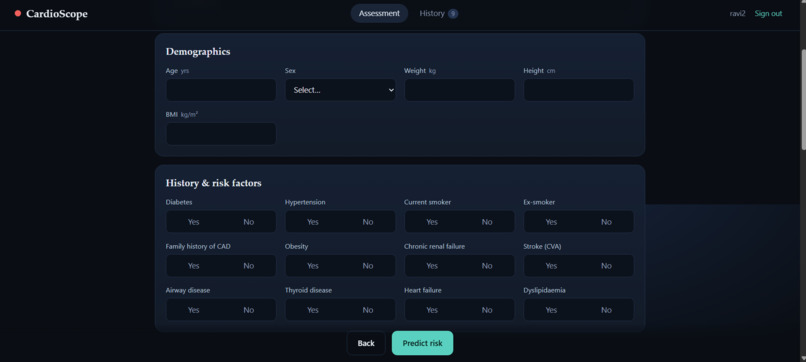Click the Demographics section heading
806x362 pixels.
(198, 51)
